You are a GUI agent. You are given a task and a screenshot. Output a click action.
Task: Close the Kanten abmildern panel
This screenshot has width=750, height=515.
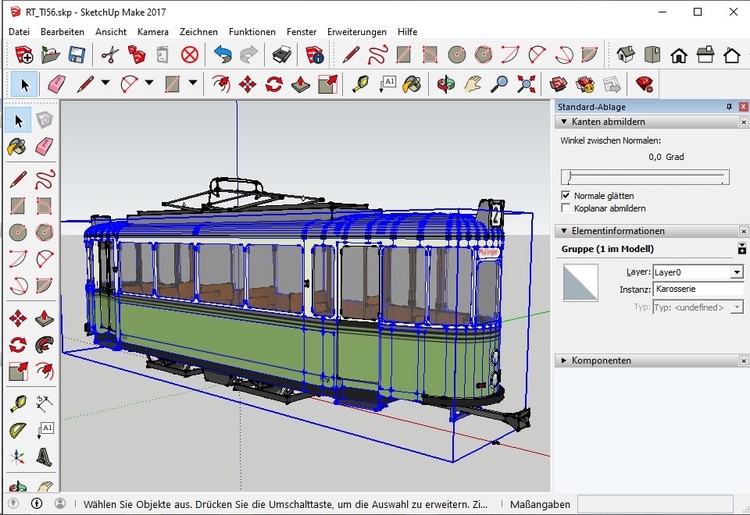743,122
